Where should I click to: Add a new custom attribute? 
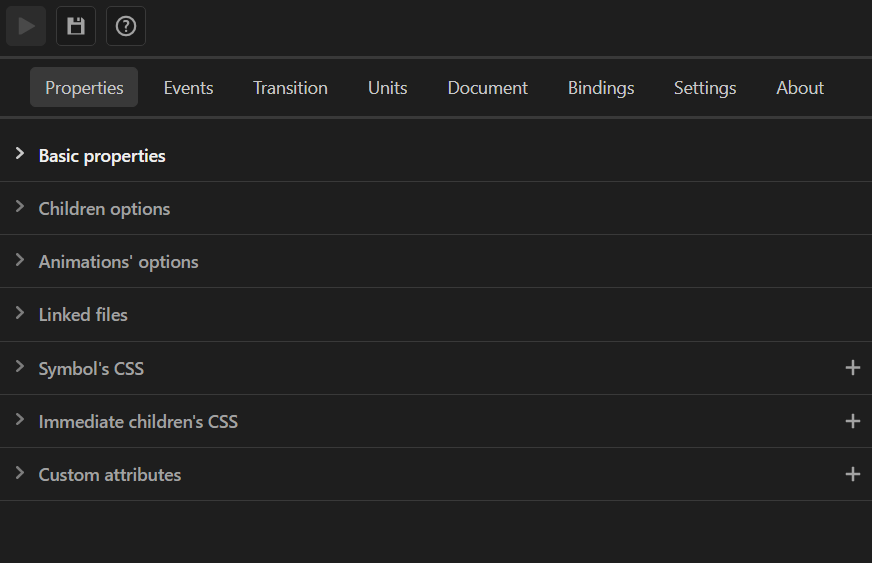coord(853,474)
